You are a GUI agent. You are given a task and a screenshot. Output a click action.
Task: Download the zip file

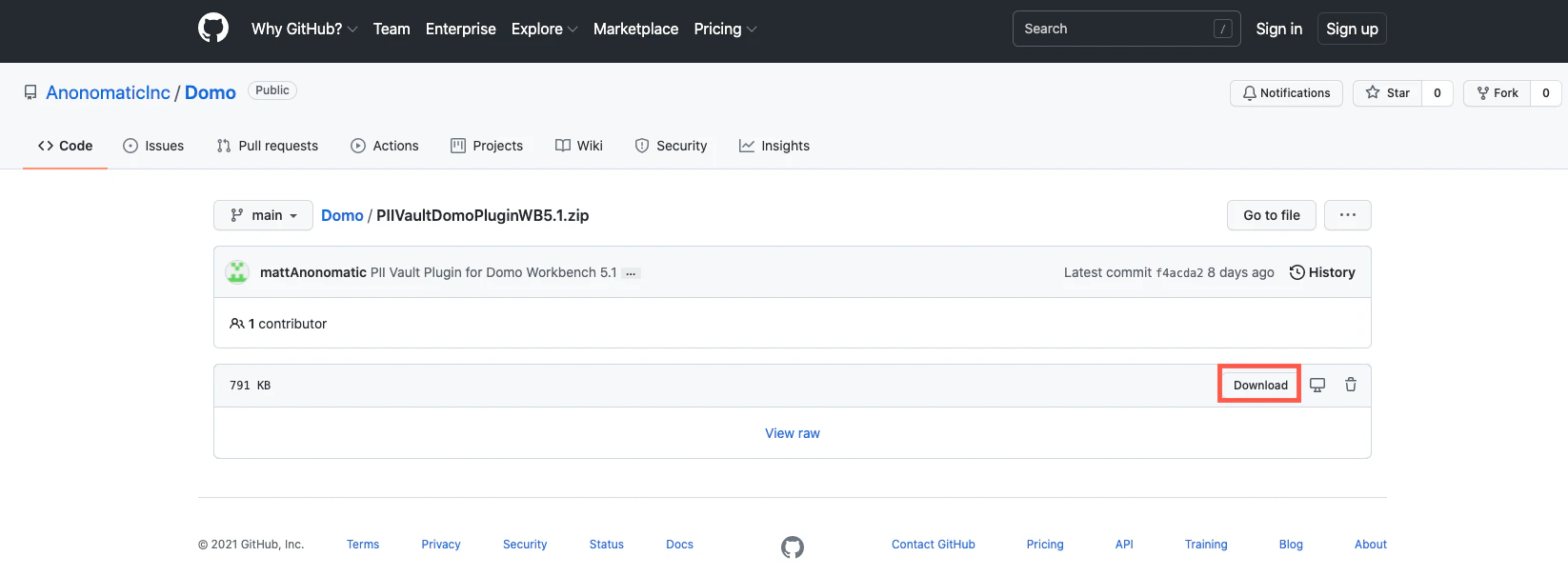tap(1260, 385)
